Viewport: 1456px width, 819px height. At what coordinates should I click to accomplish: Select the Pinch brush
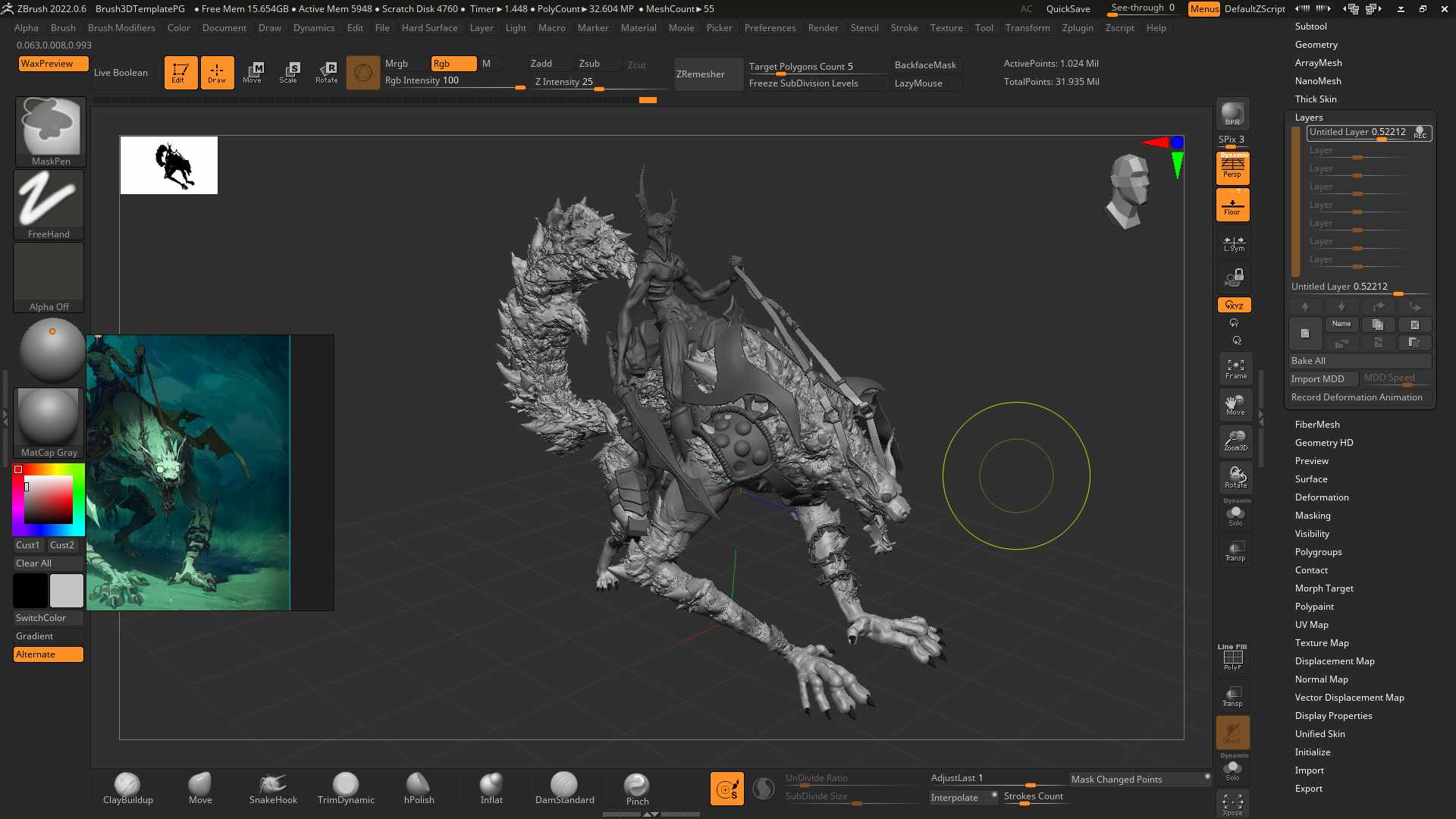[637, 789]
